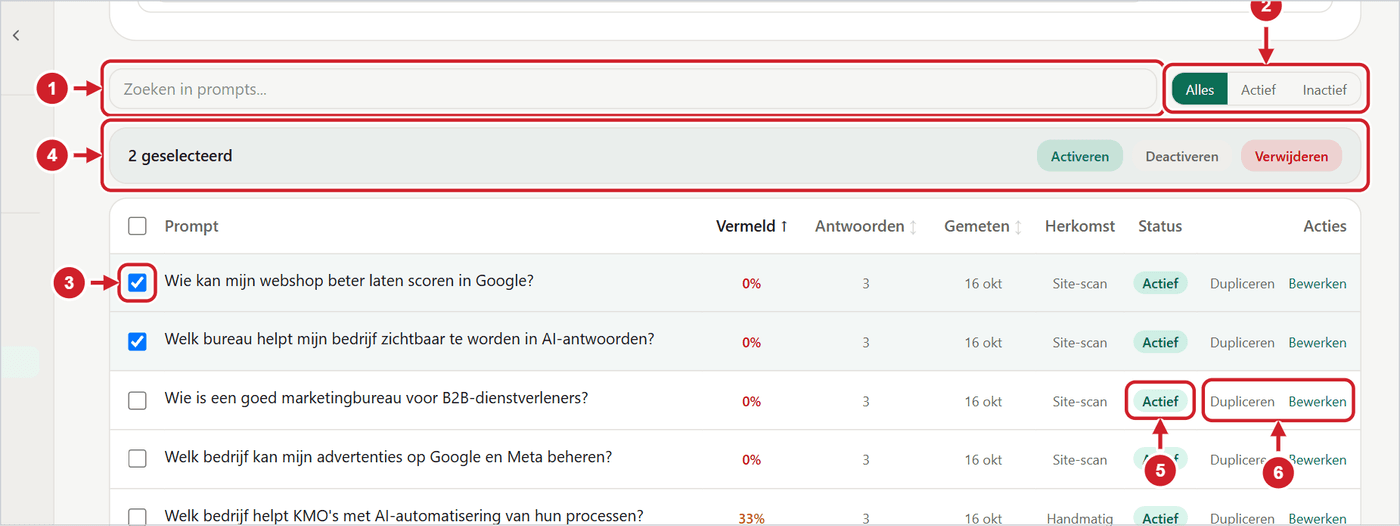Click 'Bewerken' for the Google en Meta prompt
This screenshot has width=1400, height=526.
[1317, 459]
